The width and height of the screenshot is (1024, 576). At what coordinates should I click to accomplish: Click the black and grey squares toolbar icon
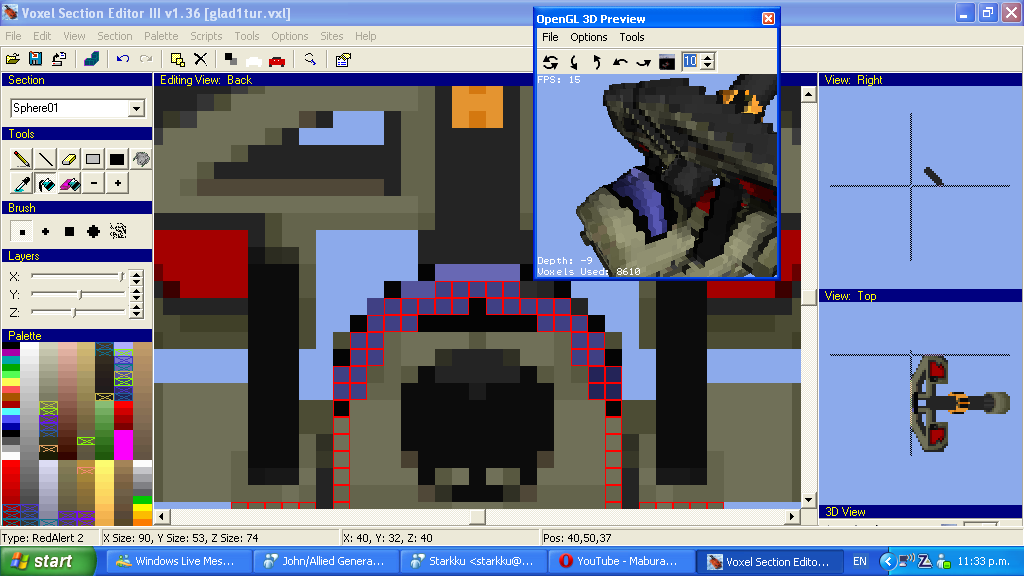pos(231,59)
